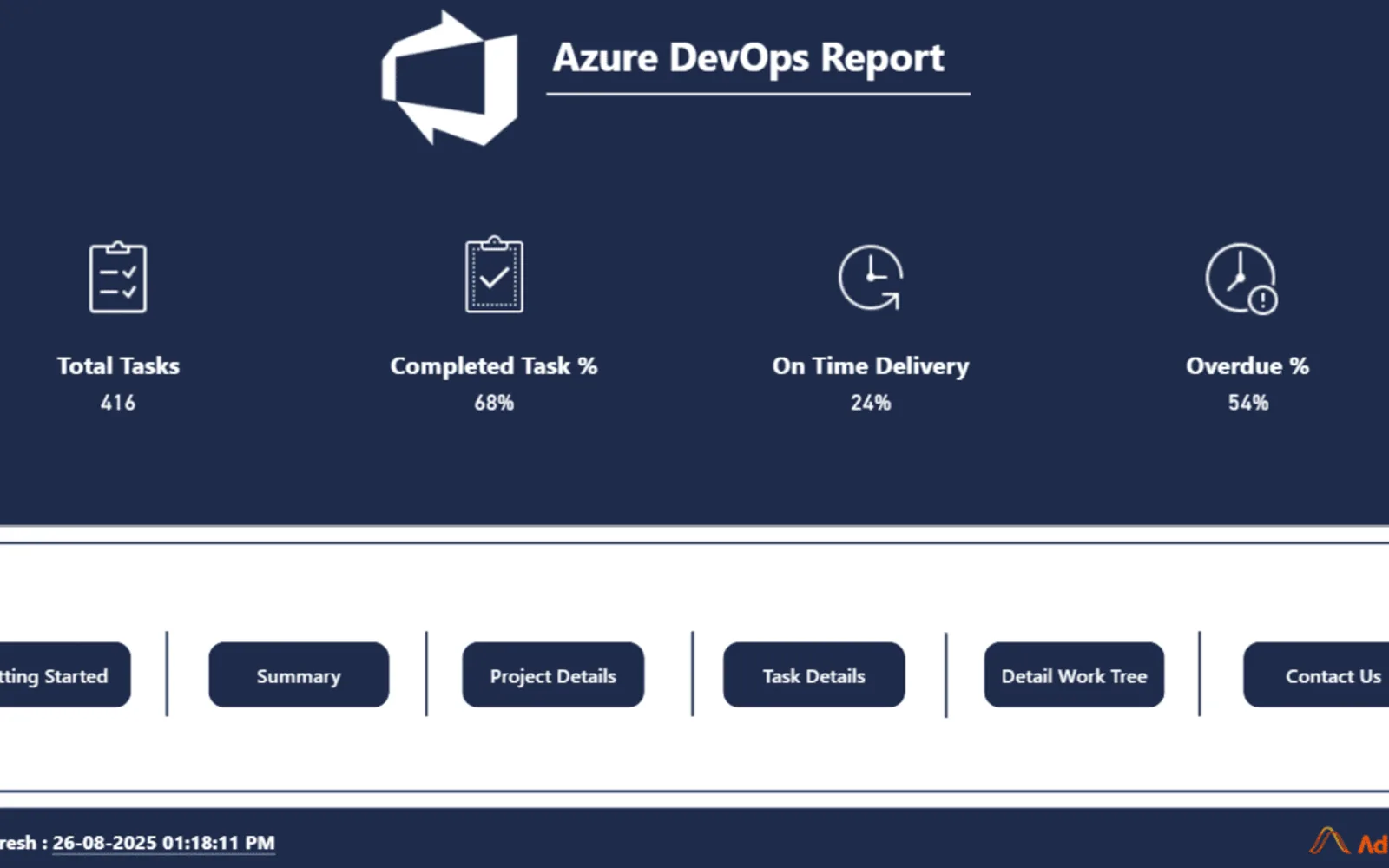Click the Azure DevOps Report title
This screenshot has width=1389, height=868.
(x=748, y=58)
